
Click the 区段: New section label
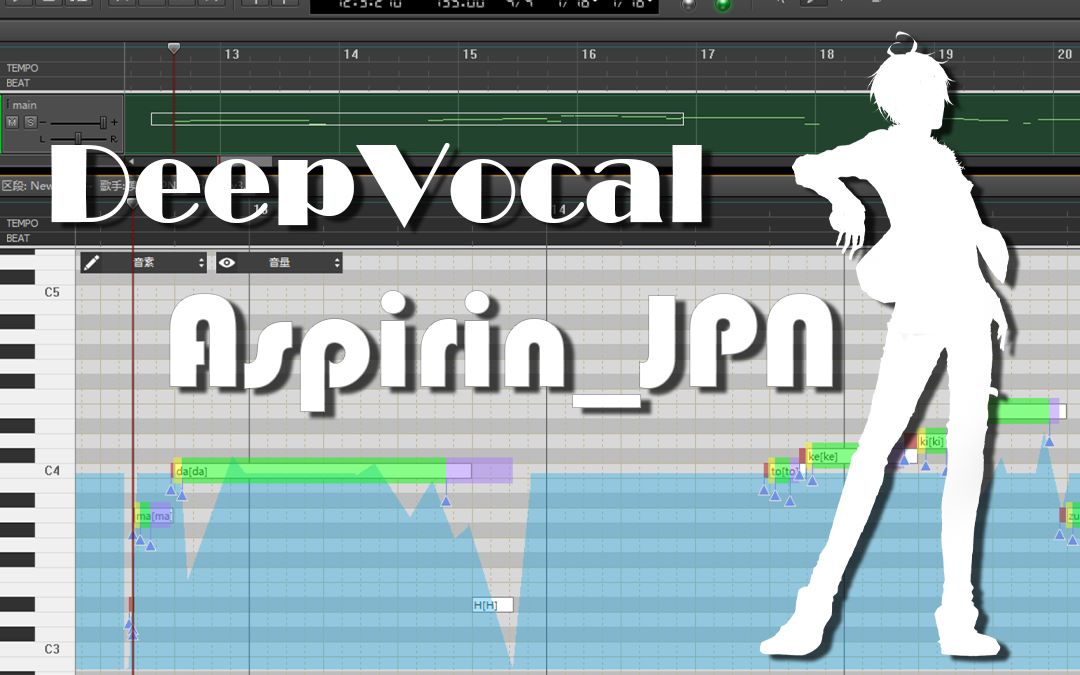tap(28, 185)
